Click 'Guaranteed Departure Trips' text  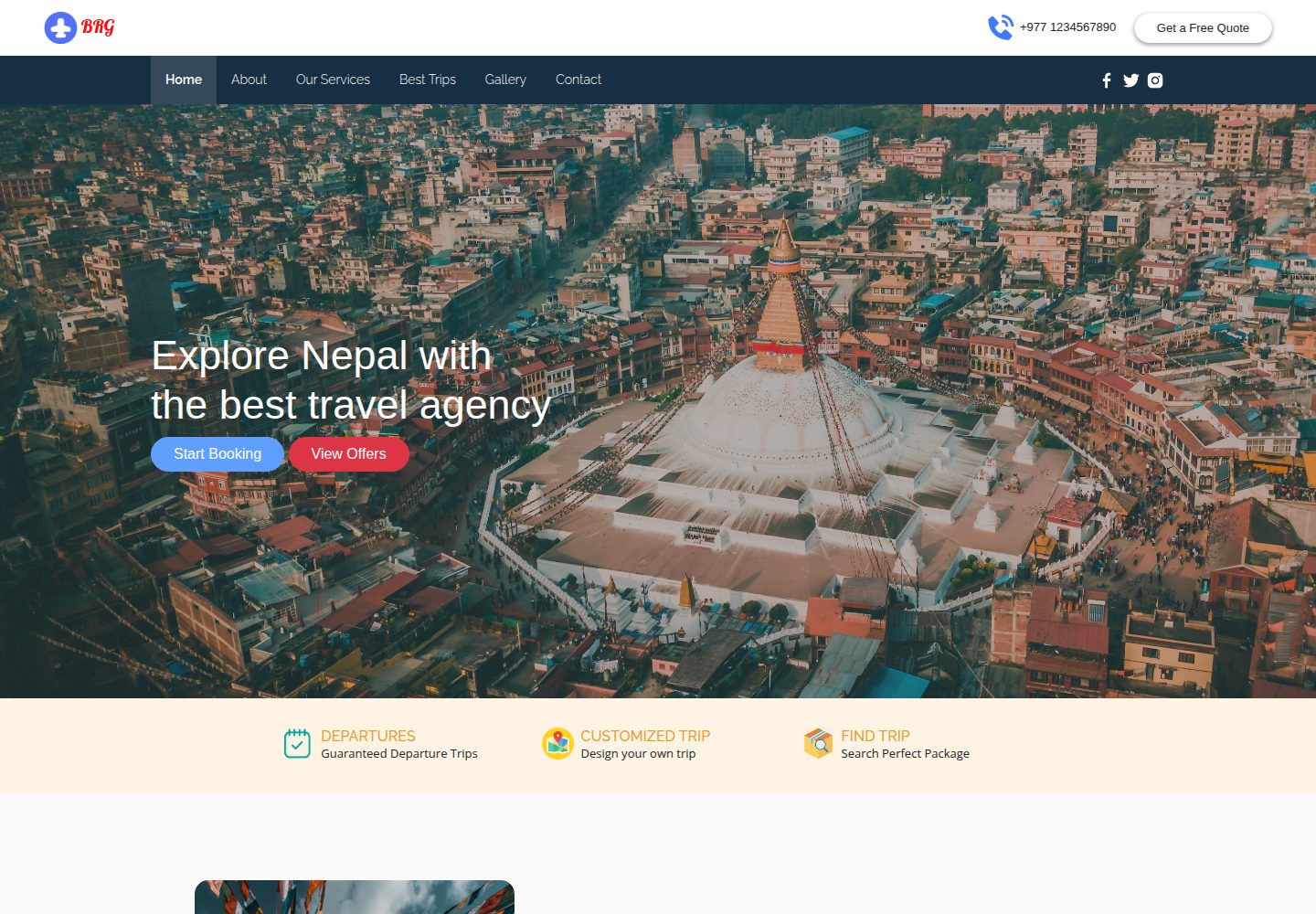point(399,754)
